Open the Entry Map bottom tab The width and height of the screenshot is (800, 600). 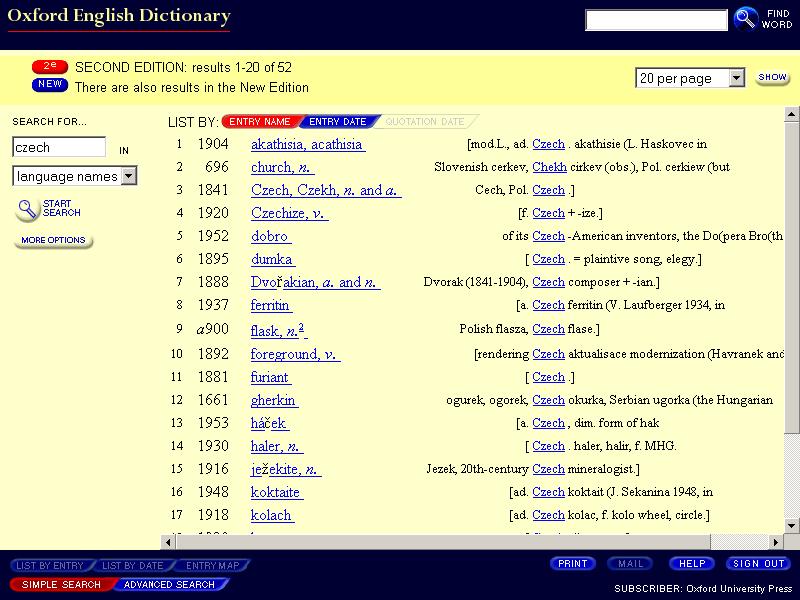click(212, 565)
